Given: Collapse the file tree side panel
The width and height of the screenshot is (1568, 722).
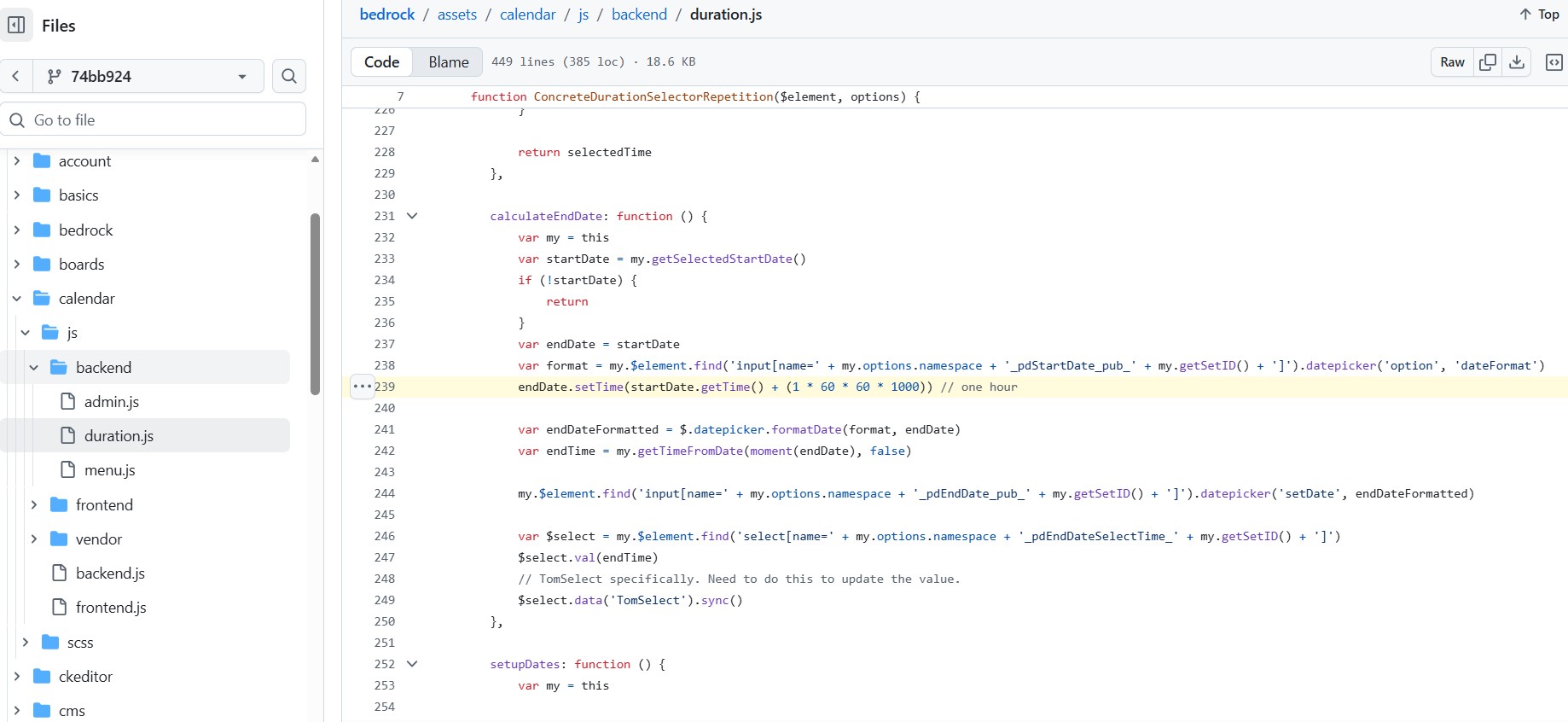Looking at the screenshot, I should 16,25.
